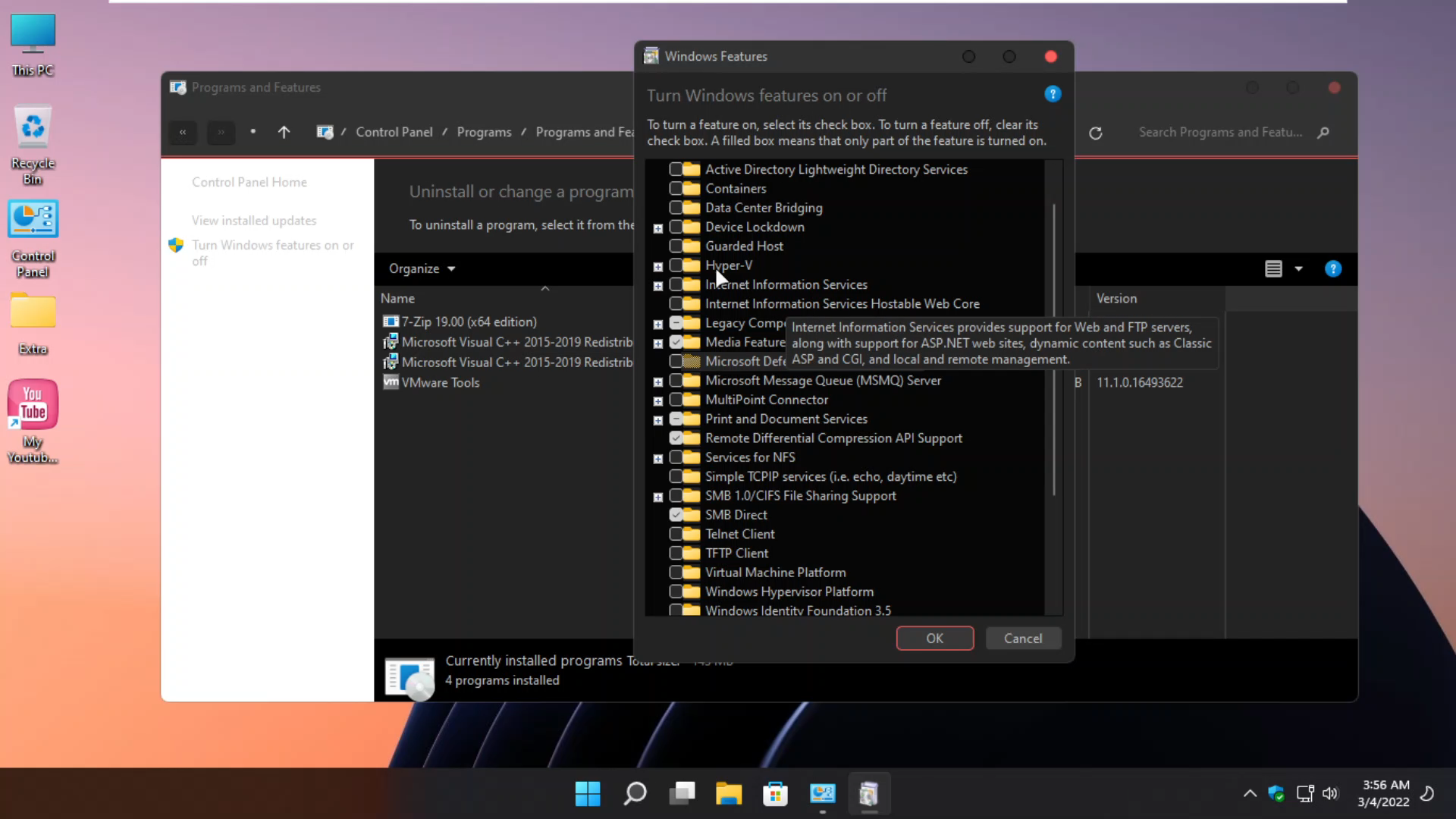1456x819 pixels.
Task: Open This PC desktop icon
Action: coord(33,45)
